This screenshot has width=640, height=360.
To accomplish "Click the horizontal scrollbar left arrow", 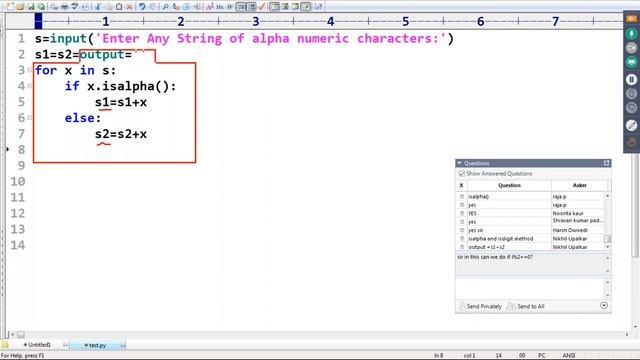I will [13, 334].
